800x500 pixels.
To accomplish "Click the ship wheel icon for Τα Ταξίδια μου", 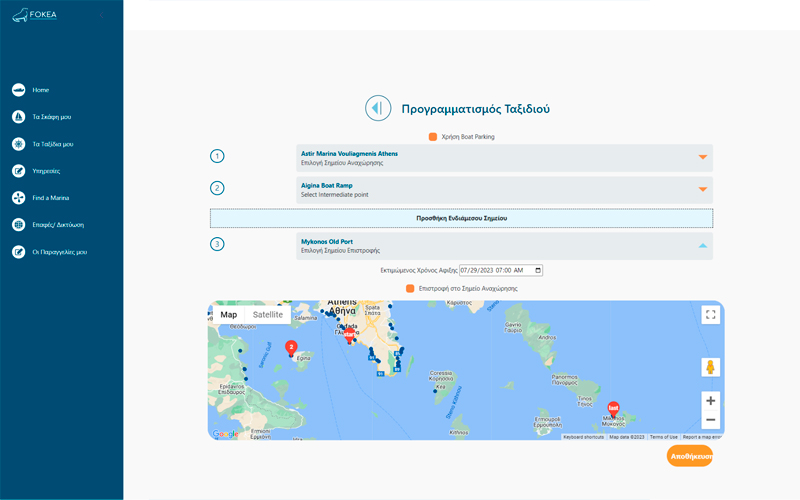I will pos(18,144).
